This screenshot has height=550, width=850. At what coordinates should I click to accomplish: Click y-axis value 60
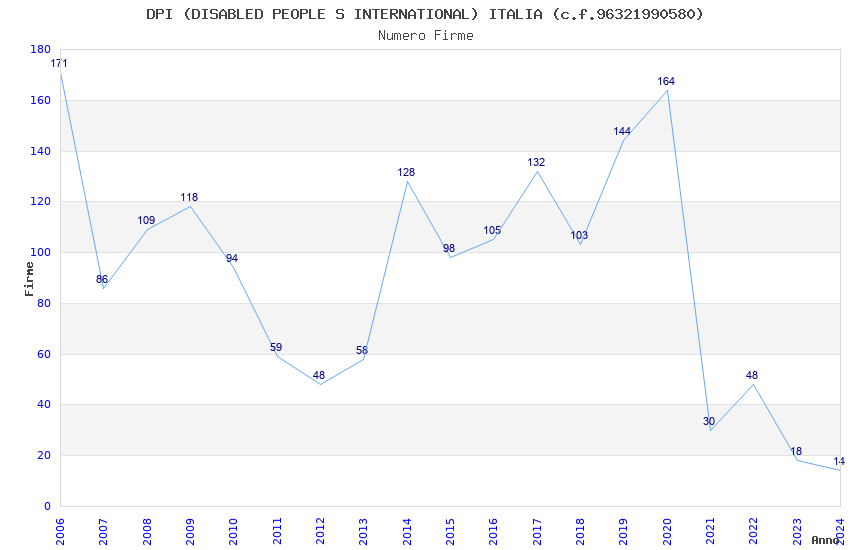[44, 354]
